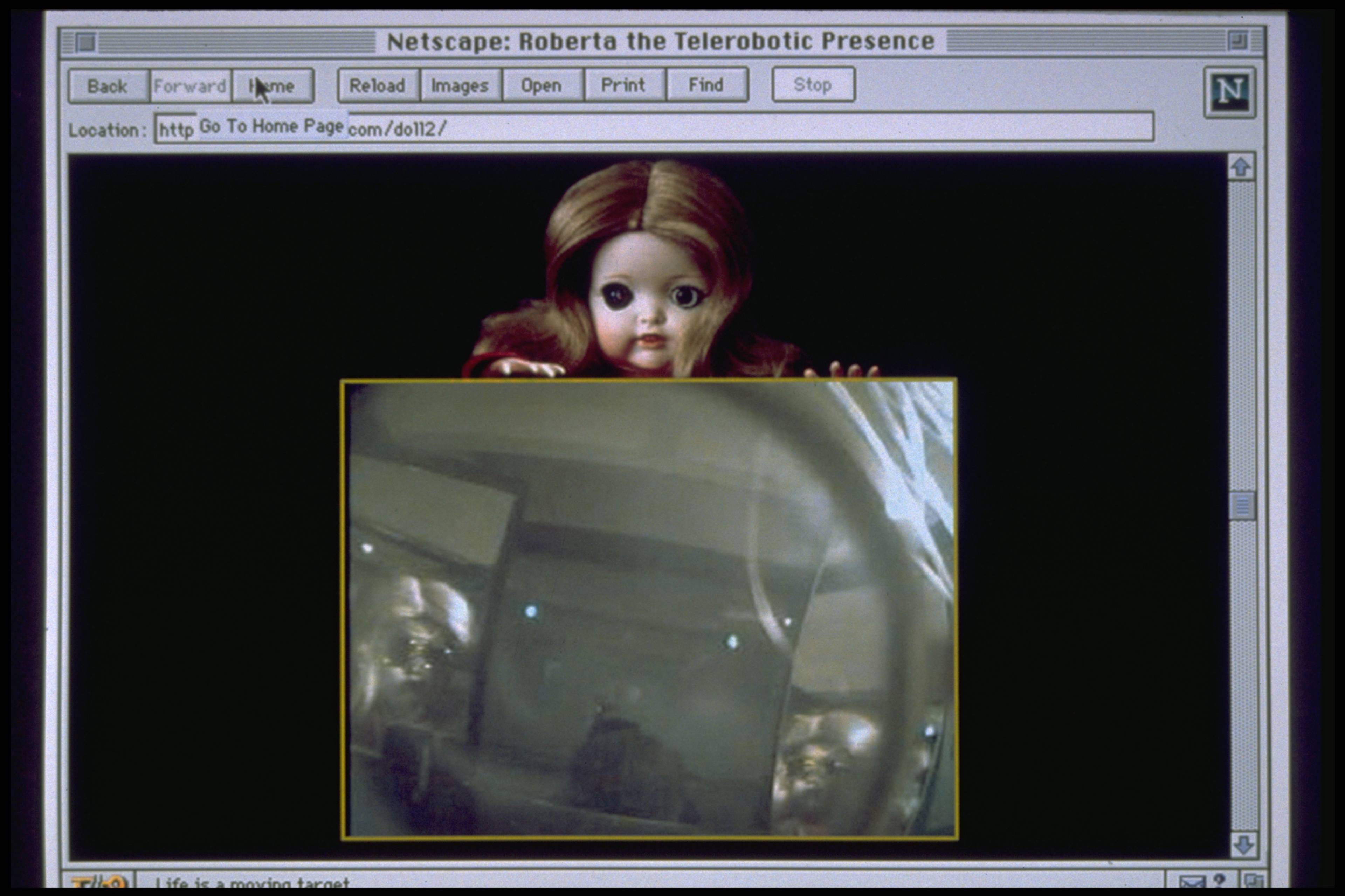The width and height of the screenshot is (1345, 896).
Task: Click the yellow-framed webcam image
Action: click(649, 609)
